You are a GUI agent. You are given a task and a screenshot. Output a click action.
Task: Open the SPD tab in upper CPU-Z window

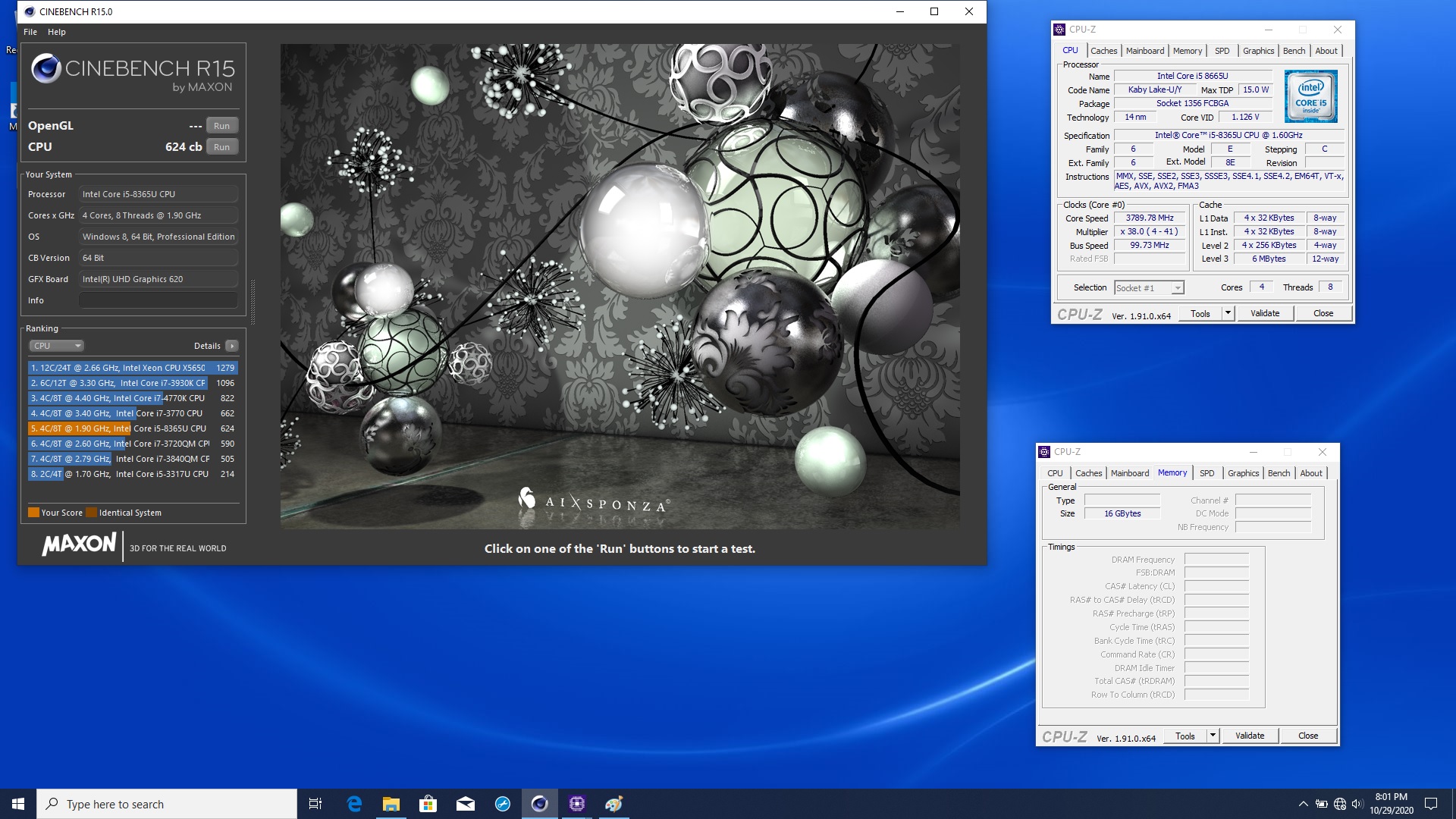coord(1222,51)
